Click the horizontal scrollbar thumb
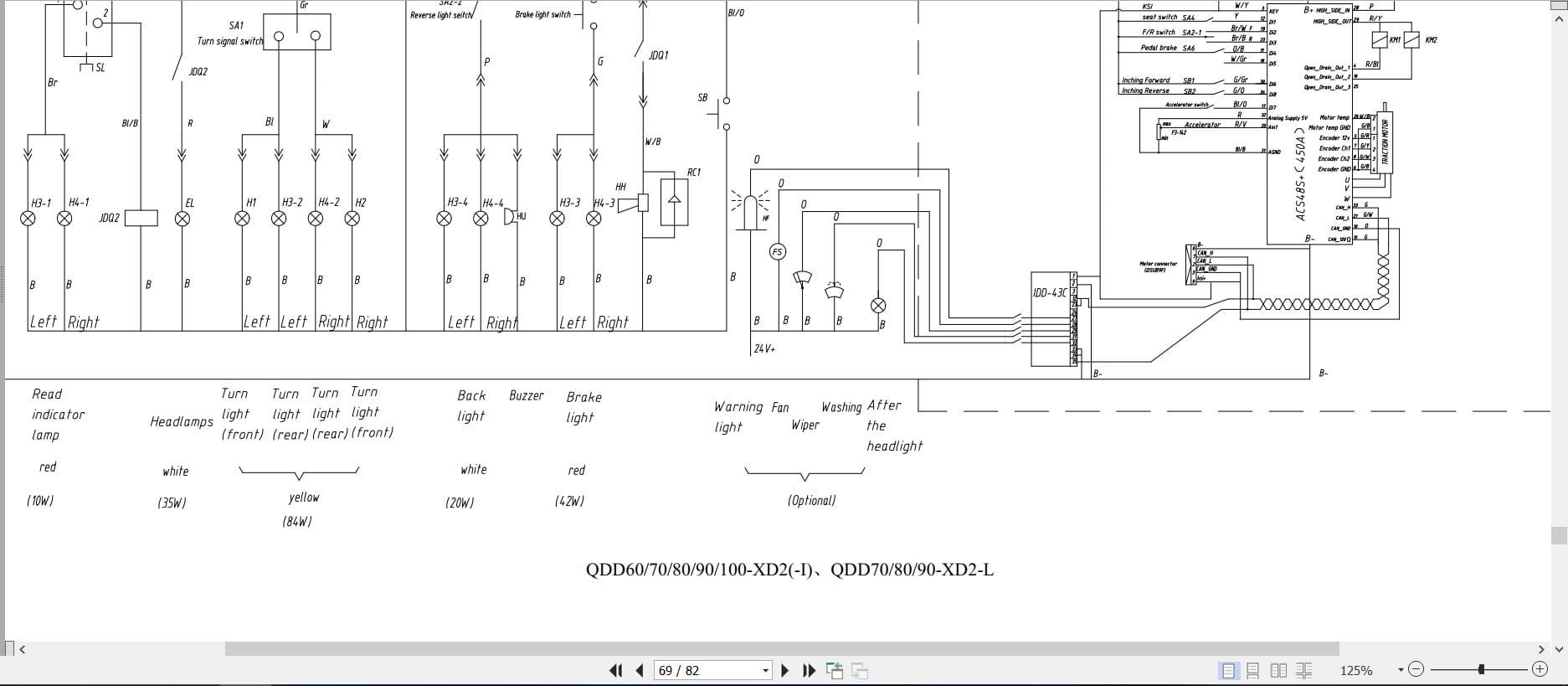1568x686 pixels. [782, 648]
